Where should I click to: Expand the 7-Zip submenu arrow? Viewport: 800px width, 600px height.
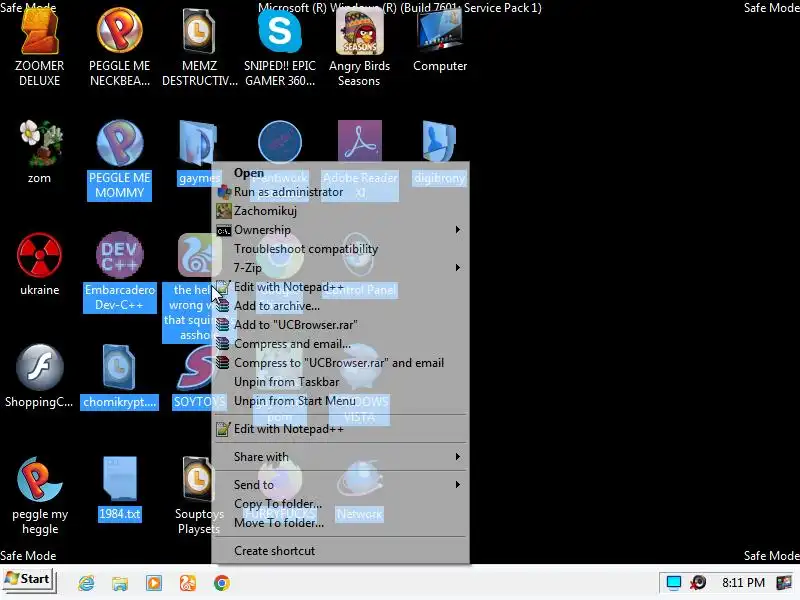tap(458, 267)
